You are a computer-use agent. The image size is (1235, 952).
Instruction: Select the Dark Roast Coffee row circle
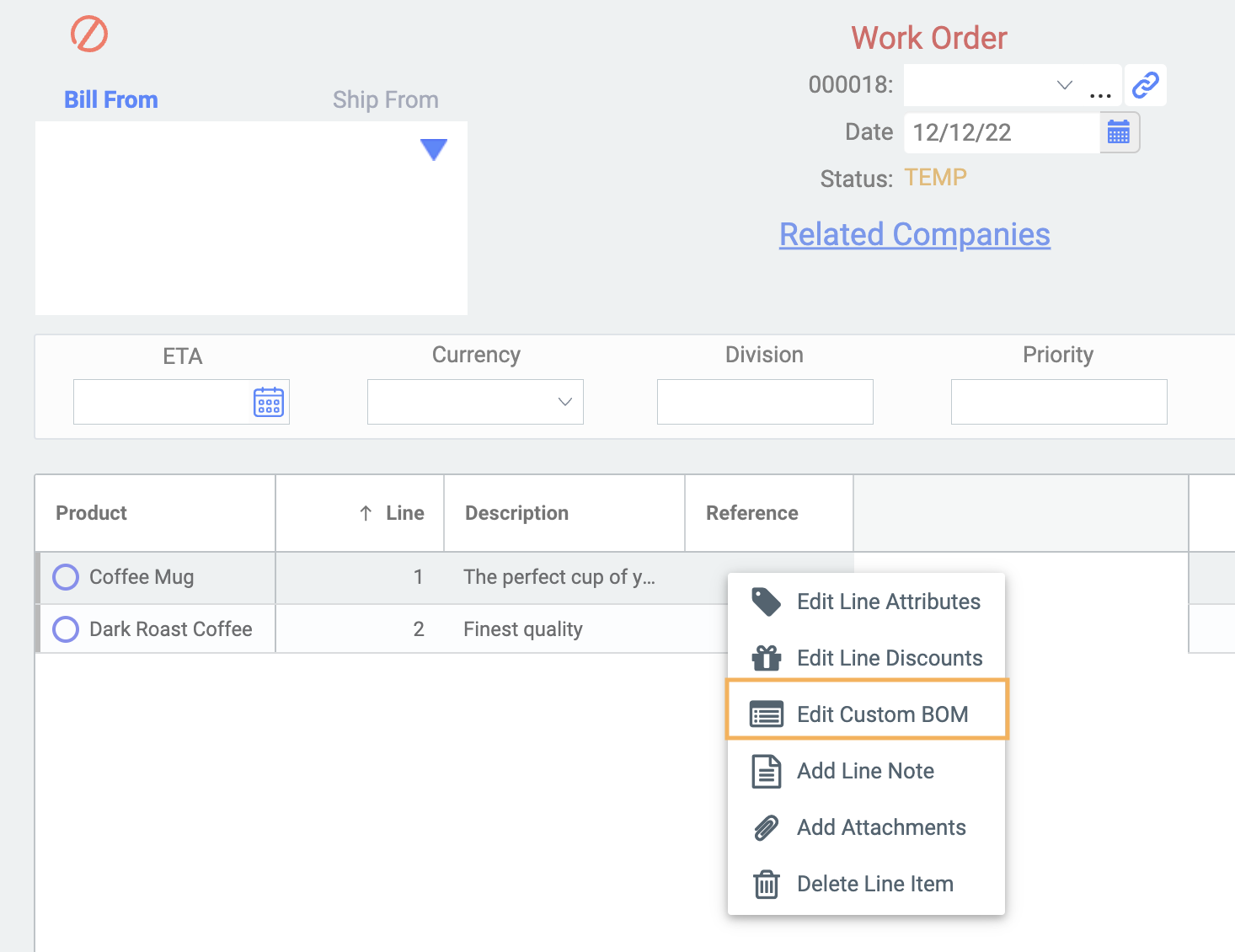click(x=66, y=629)
